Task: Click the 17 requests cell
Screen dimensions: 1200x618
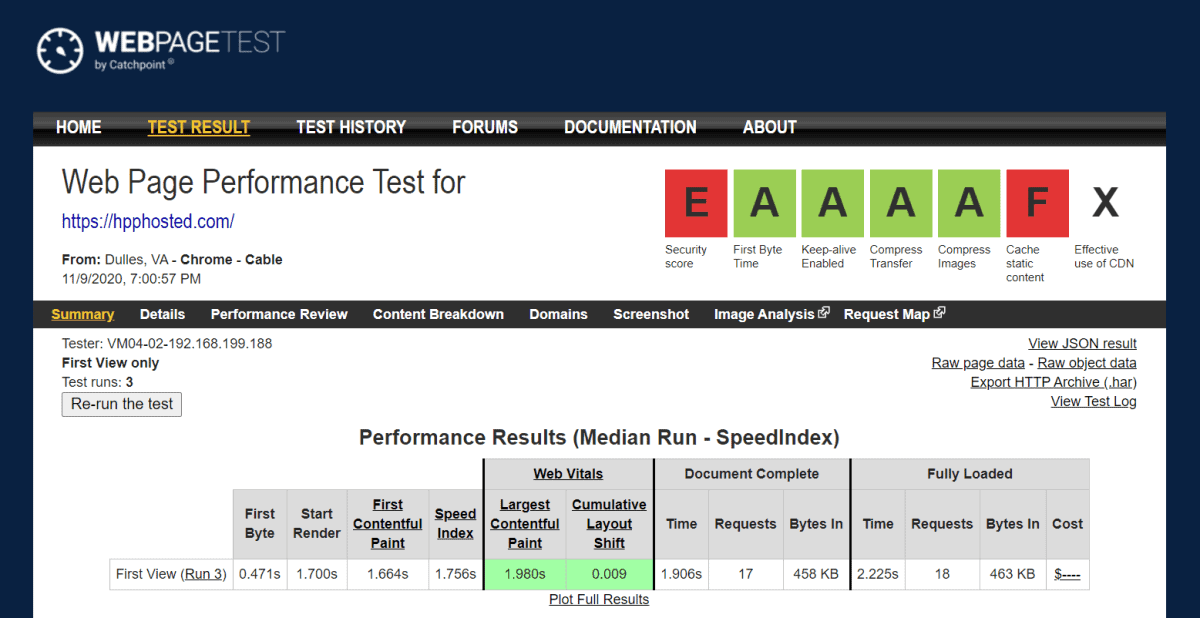Action: click(745, 574)
